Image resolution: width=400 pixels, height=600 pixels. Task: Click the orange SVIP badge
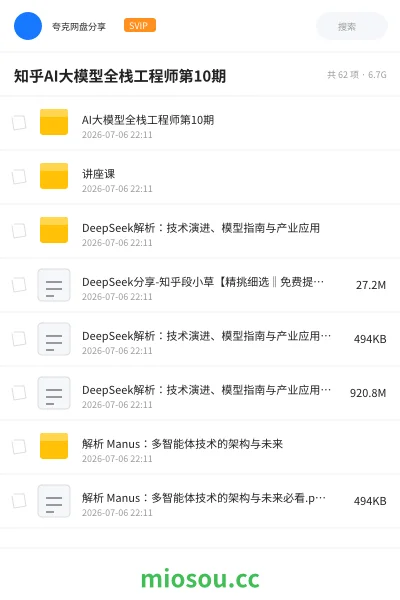coord(140,25)
